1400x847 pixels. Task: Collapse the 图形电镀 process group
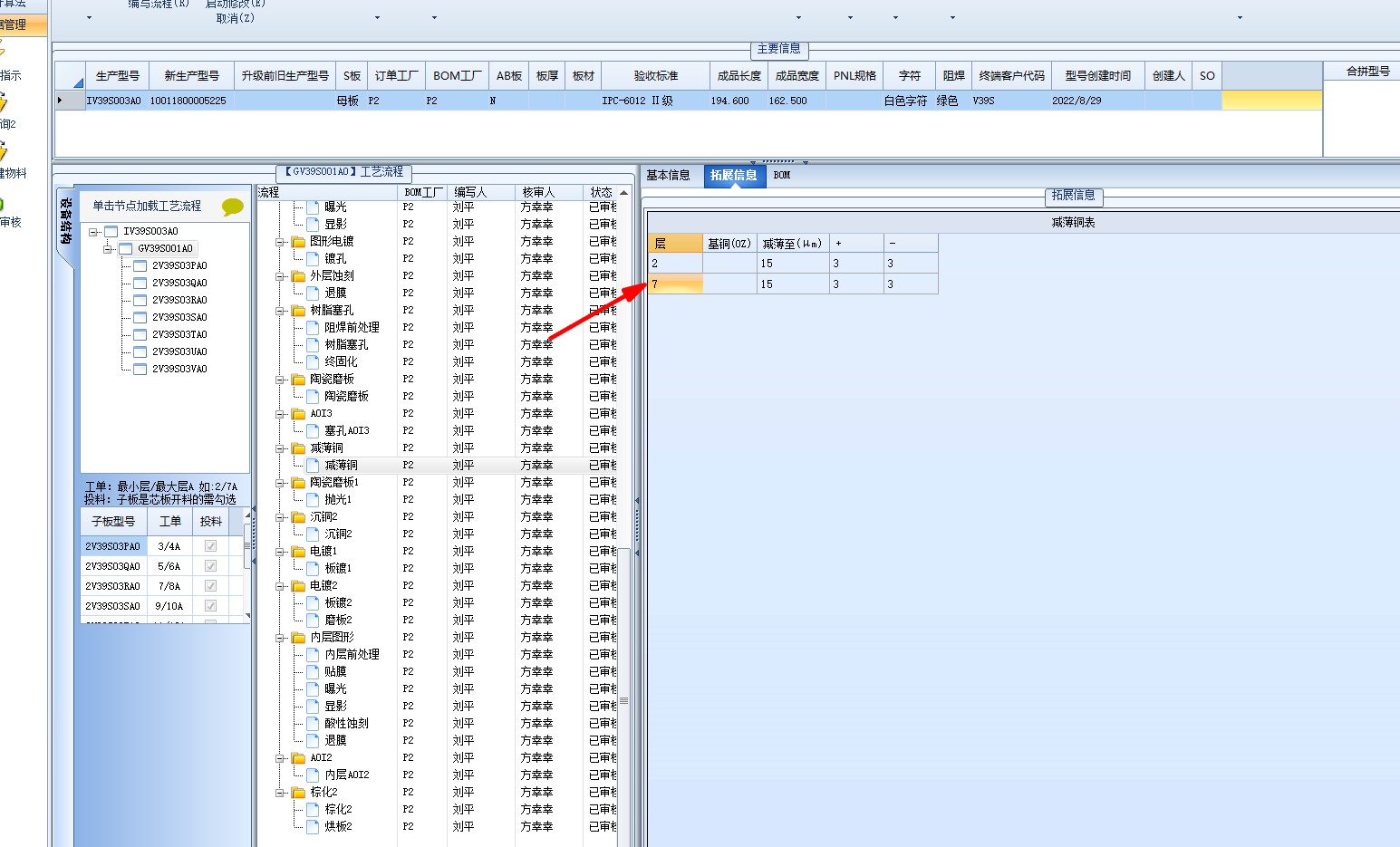tap(281, 242)
